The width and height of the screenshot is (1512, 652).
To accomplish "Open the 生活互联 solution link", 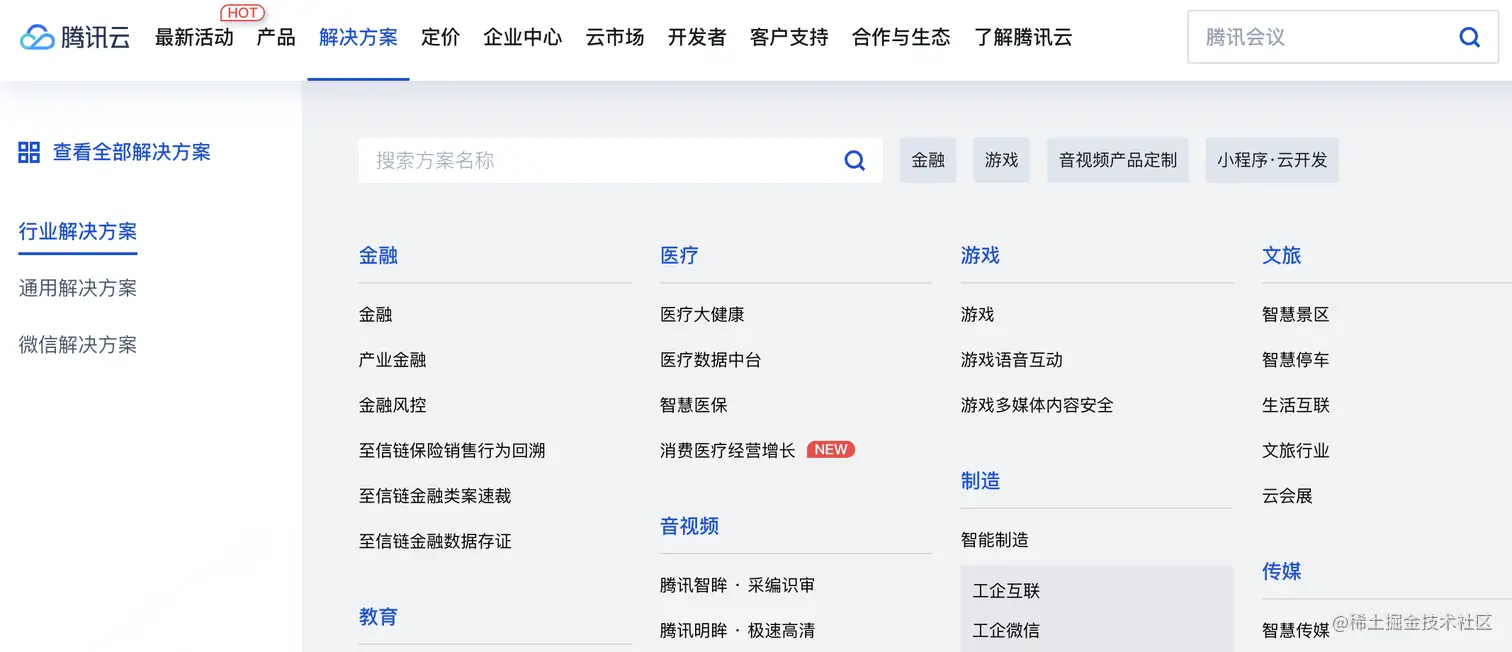I will (1295, 405).
